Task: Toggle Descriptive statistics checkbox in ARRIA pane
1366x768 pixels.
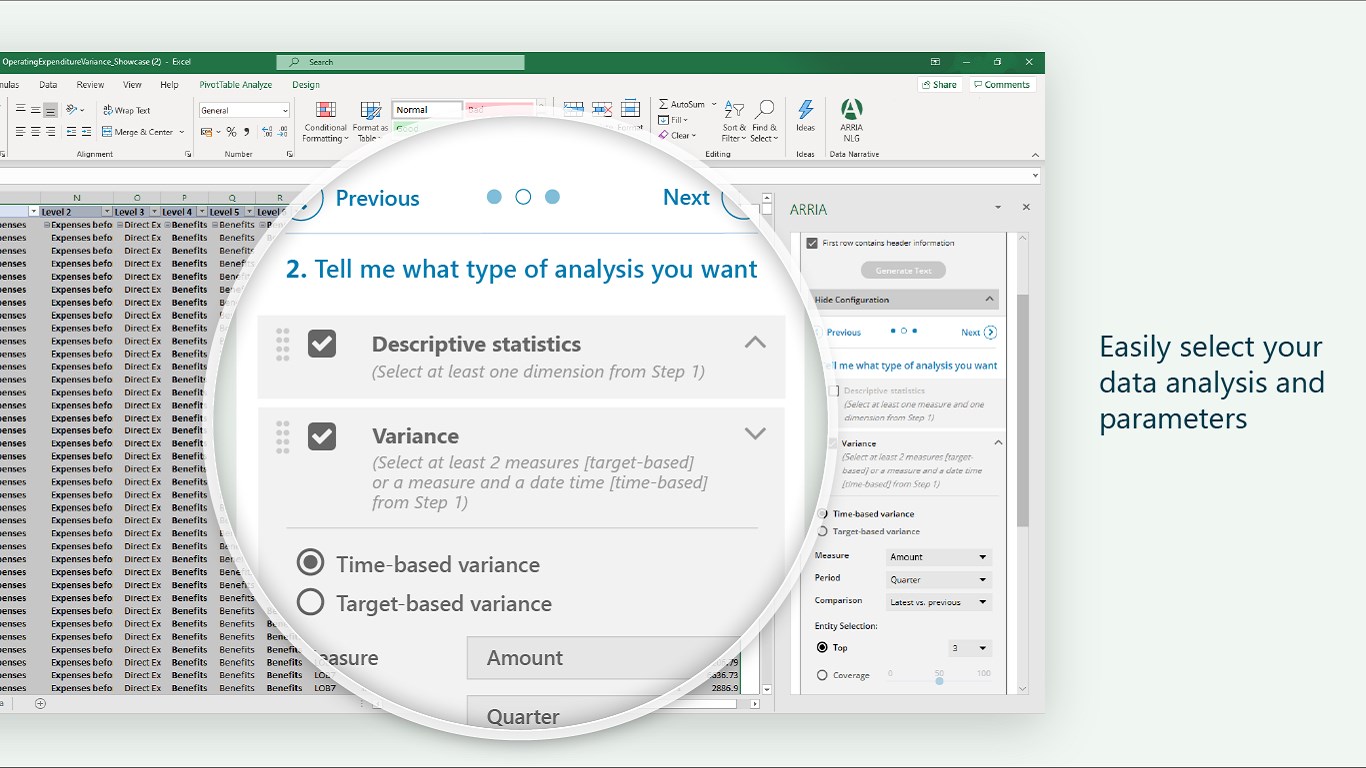Action: (834, 391)
